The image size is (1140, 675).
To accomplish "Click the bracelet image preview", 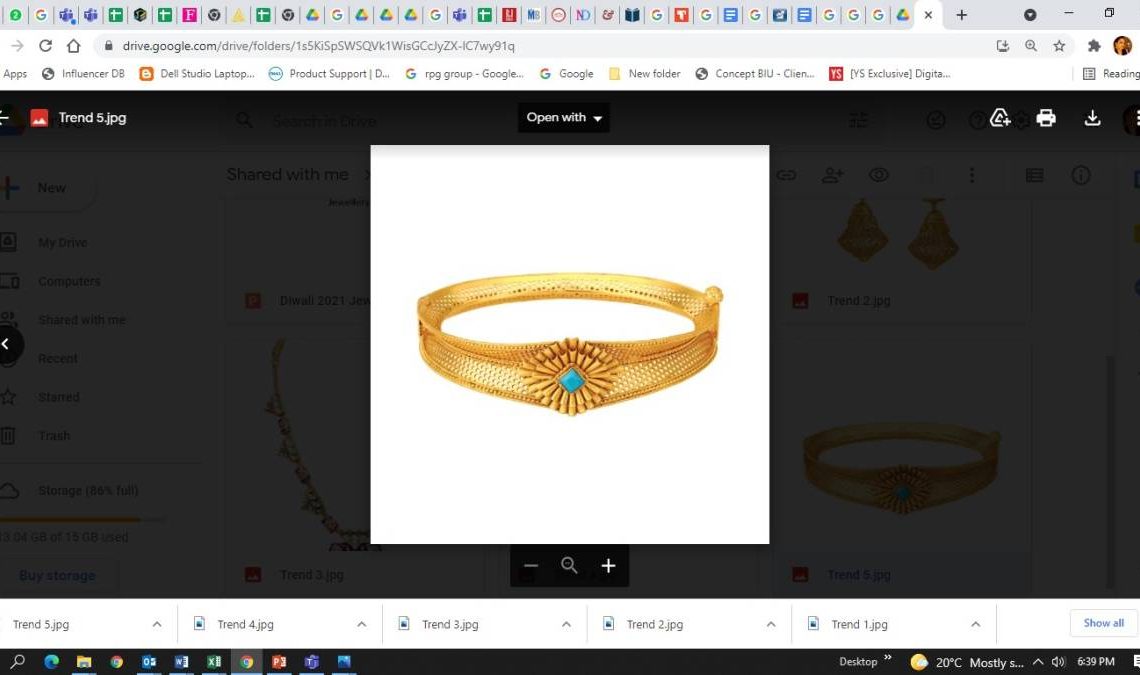I will [x=569, y=344].
